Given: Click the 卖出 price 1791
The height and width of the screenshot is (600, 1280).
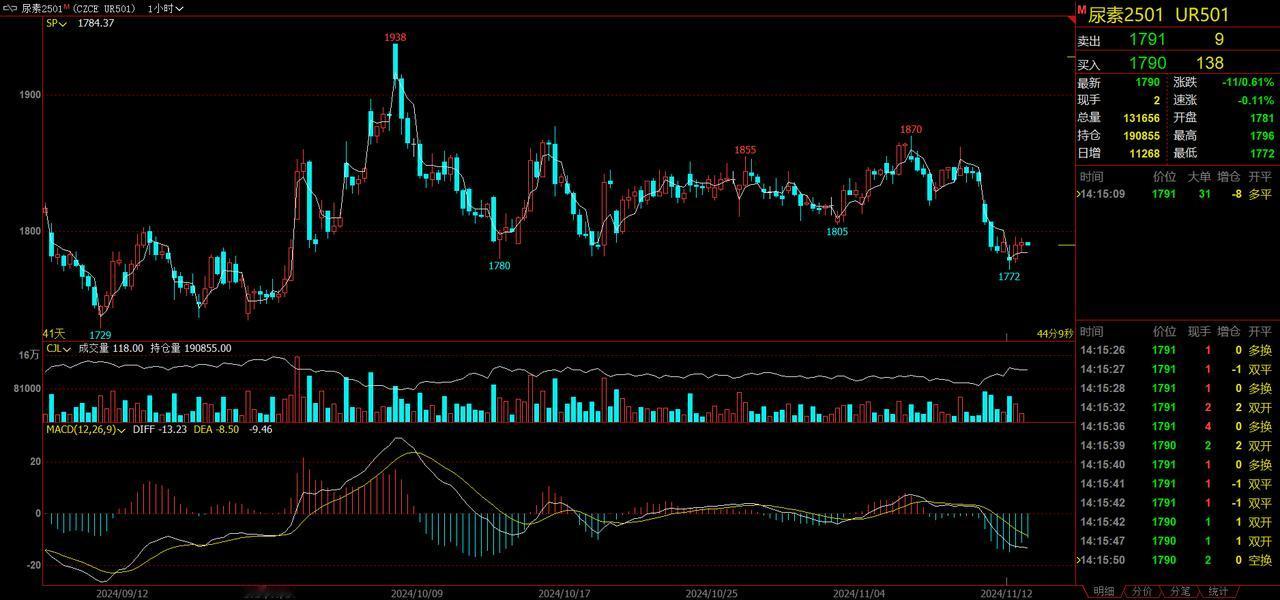Looking at the screenshot, I should click(x=1147, y=40).
